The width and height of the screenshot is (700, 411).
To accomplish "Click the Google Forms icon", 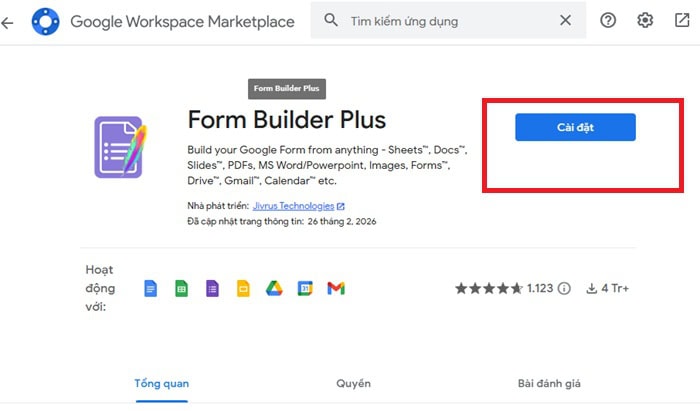I will 212,288.
